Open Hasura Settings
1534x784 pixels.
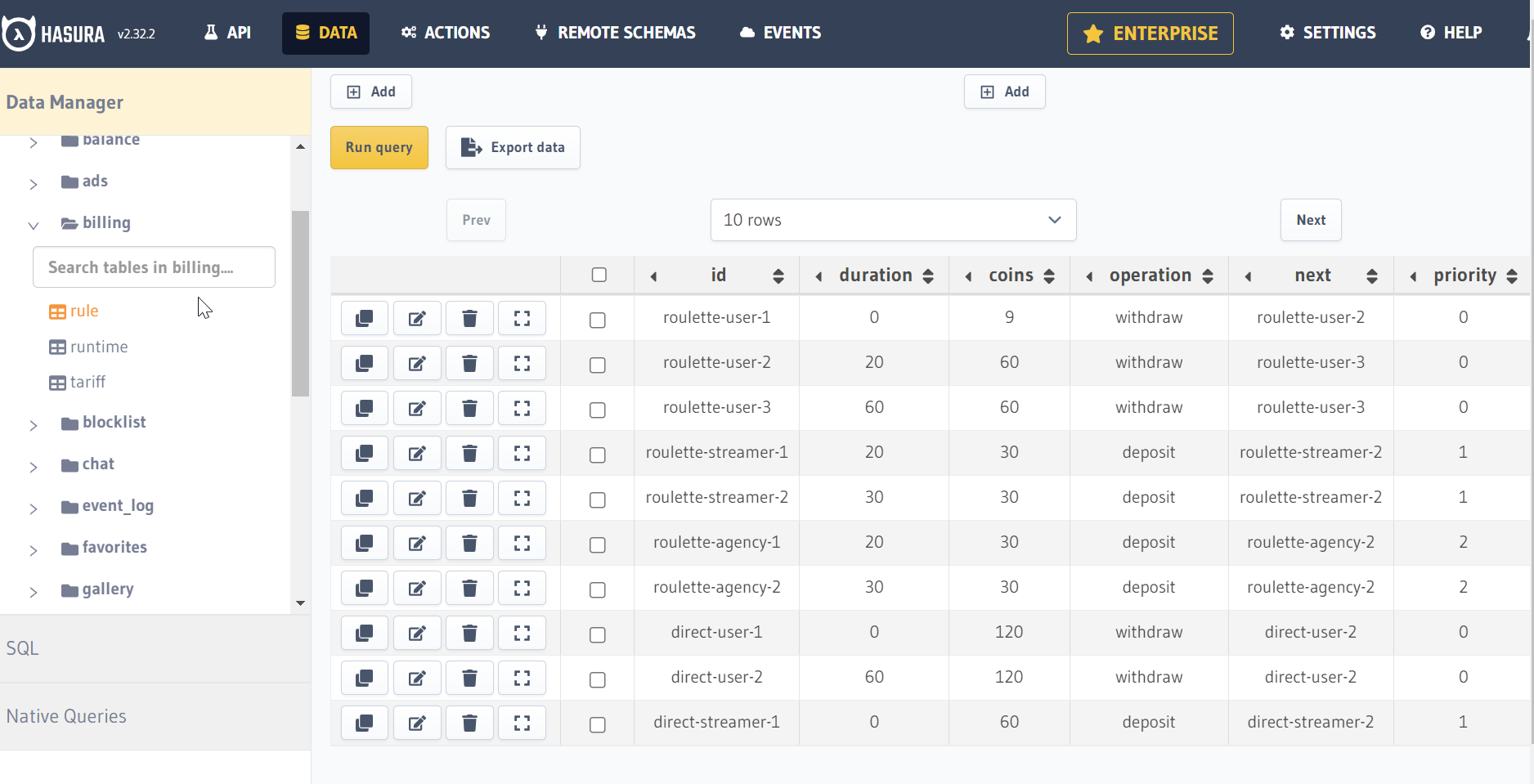pyautogui.click(x=1326, y=33)
